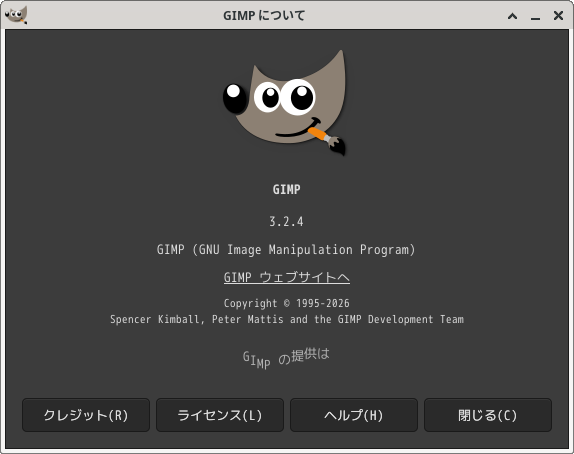Open クレジット(R) credits button
574x454 pixels.
pyautogui.click(x=86, y=415)
